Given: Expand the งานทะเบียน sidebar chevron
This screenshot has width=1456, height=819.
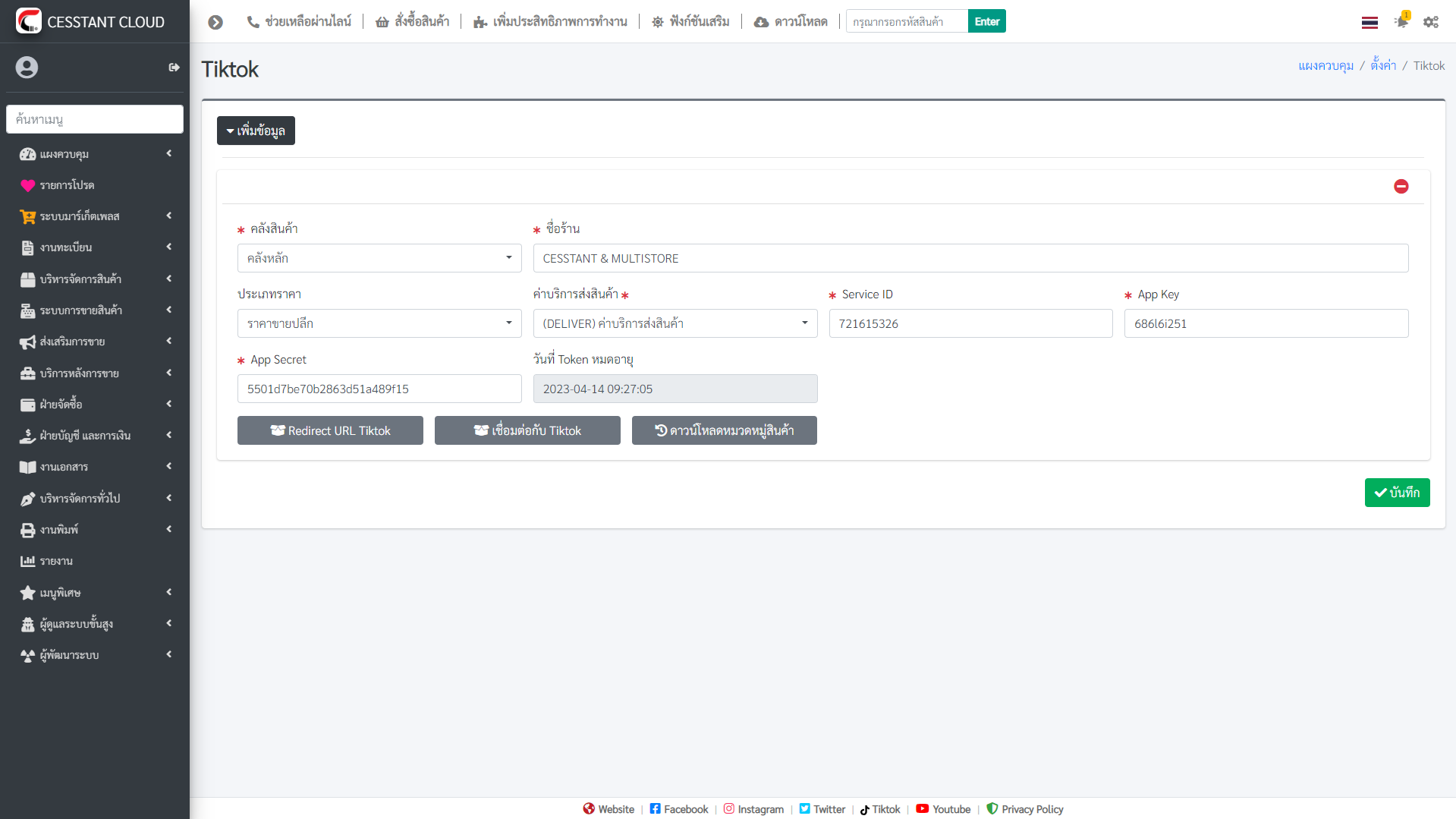Looking at the screenshot, I should pyautogui.click(x=168, y=247).
